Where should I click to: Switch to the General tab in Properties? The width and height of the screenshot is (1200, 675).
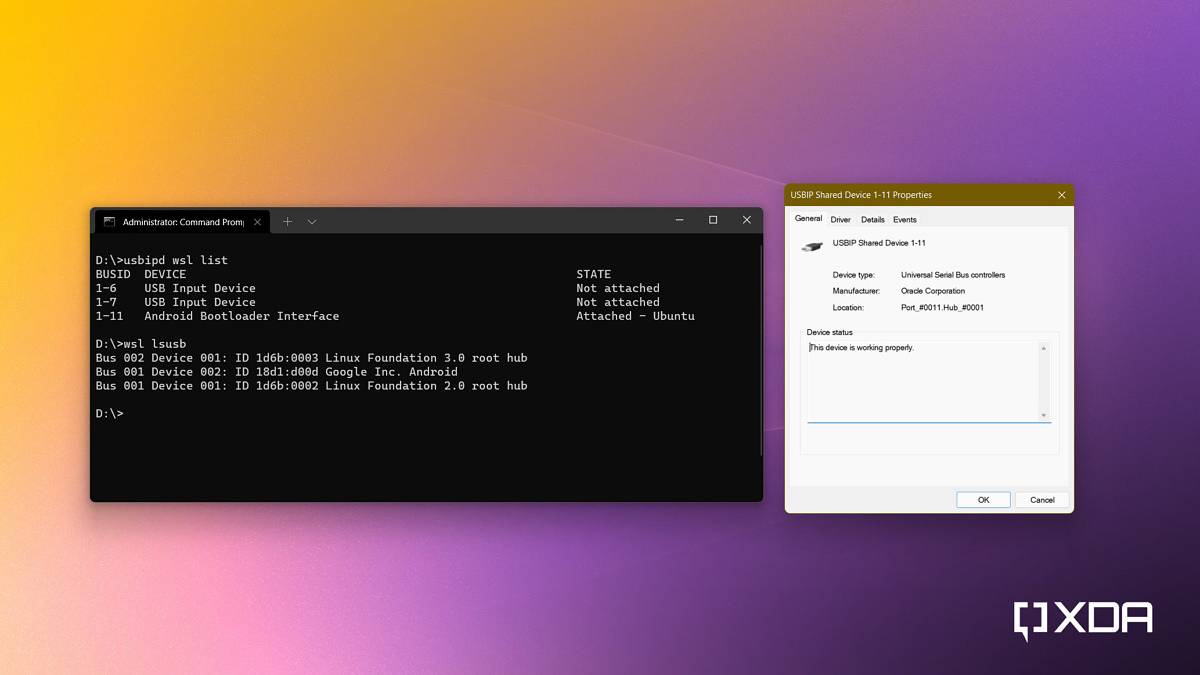pyautogui.click(x=808, y=219)
